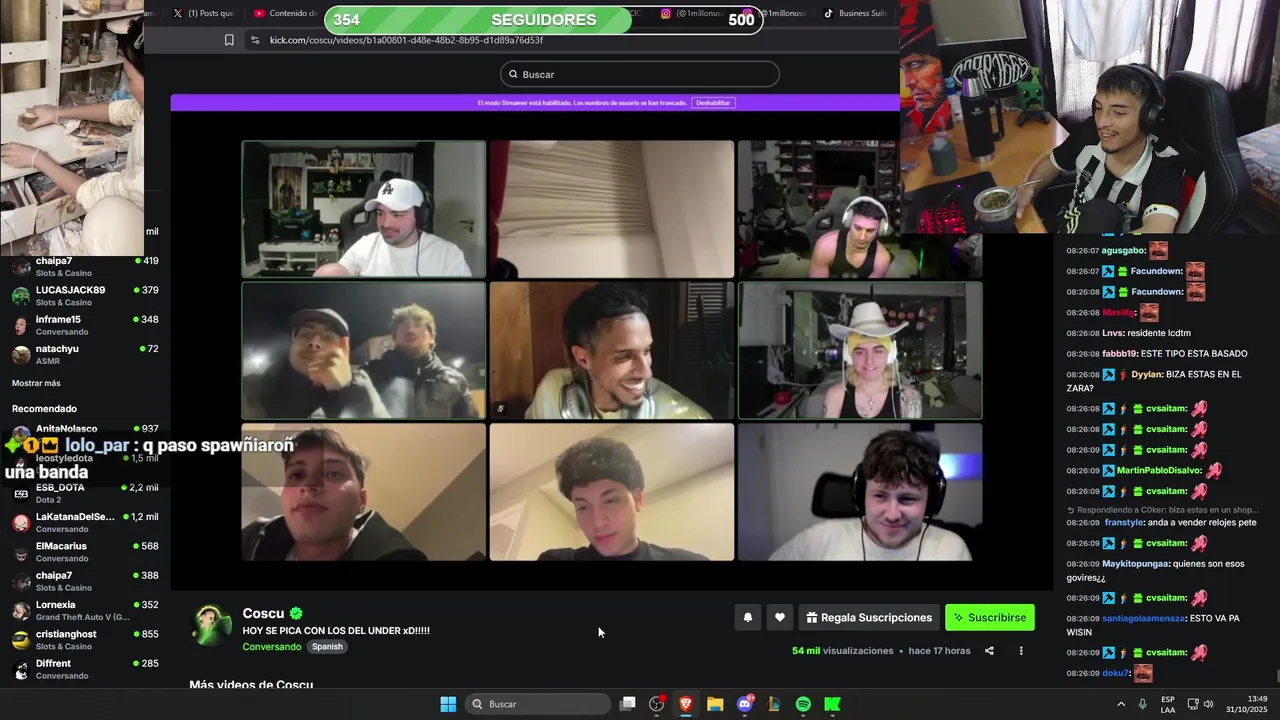The width and height of the screenshot is (1280, 720).
Task: Click the cowboy hat participant video tile
Action: pos(860,350)
